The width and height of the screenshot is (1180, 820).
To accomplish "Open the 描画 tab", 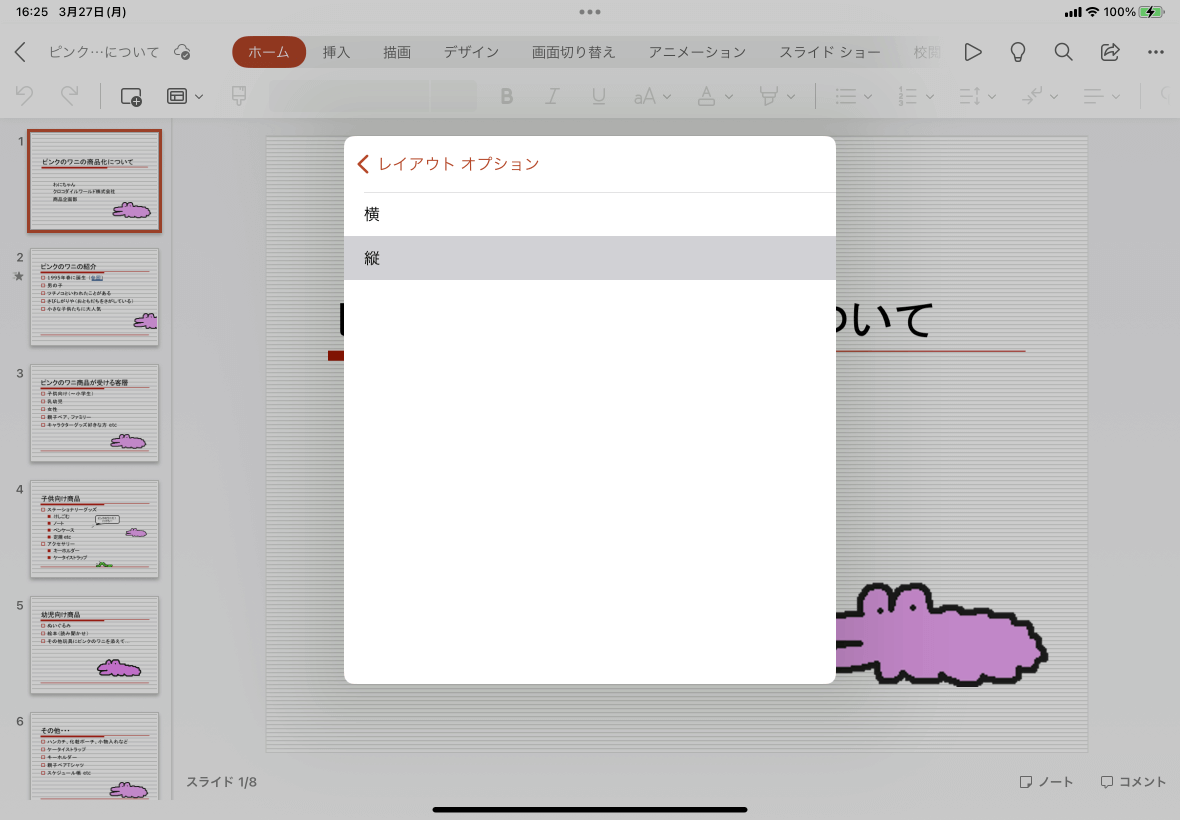I will (x=397, y=52).
